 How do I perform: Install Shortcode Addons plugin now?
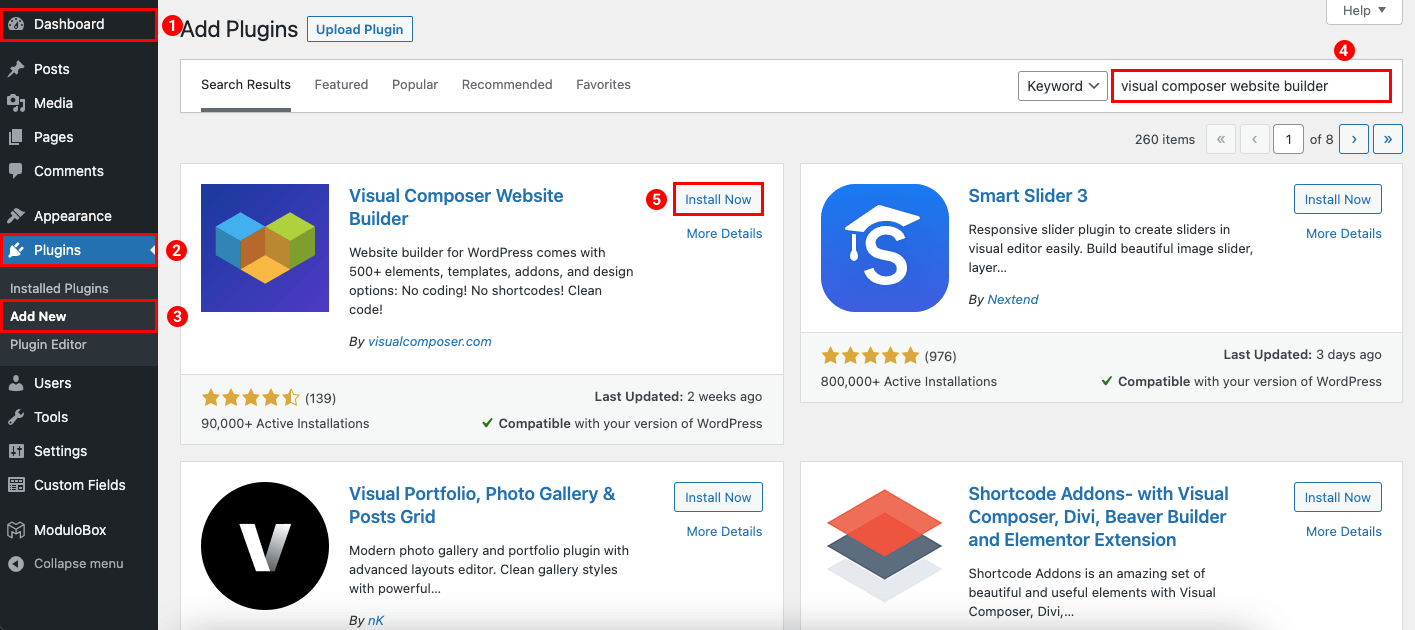[1338, 497]
